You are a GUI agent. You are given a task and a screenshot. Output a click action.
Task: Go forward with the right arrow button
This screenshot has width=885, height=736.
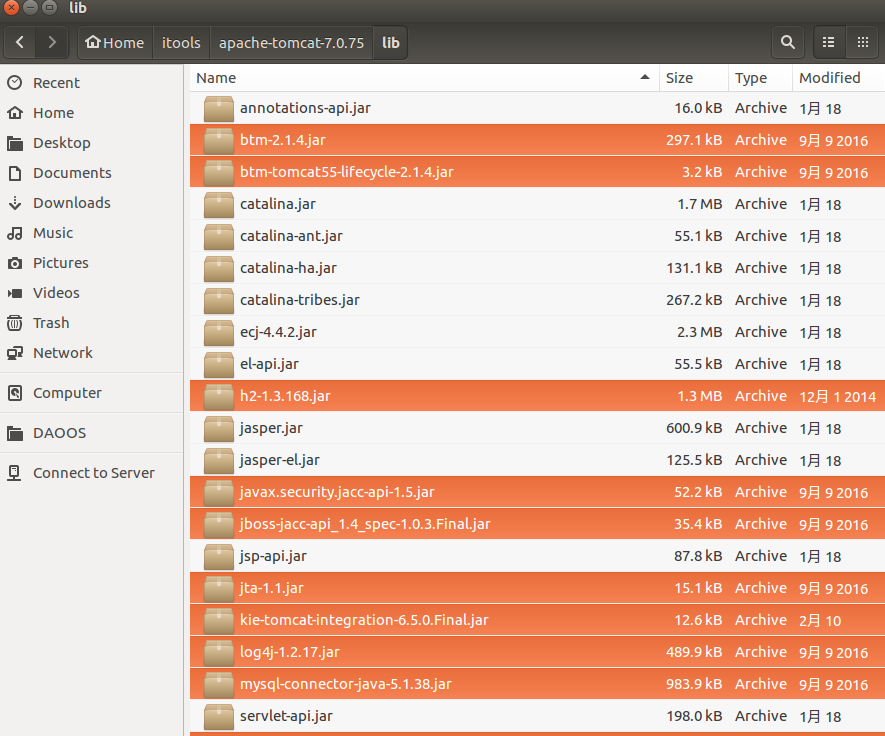pos(52,42)
